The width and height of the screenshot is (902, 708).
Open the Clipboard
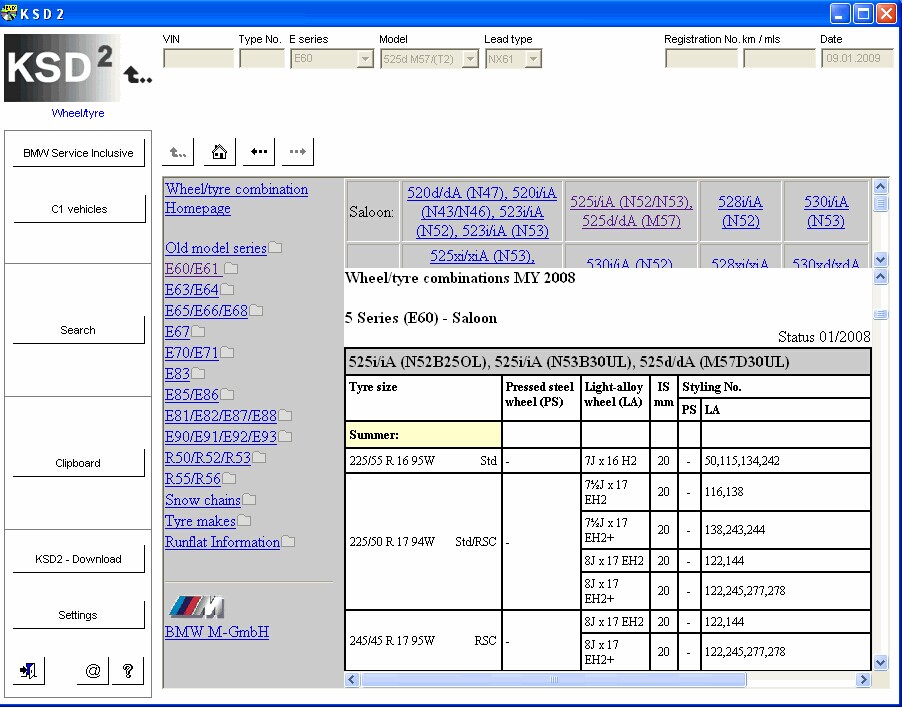coord(78,463)
